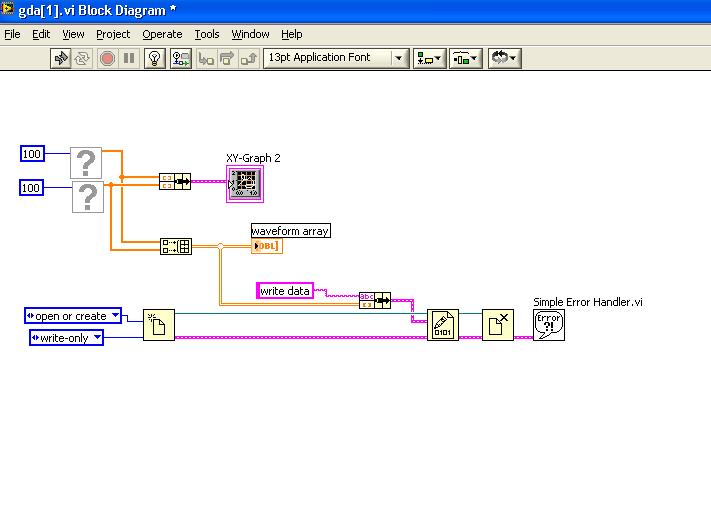This screenshot has height=512, width=711.
Task: Open the Window menu
Action: [250, 34]
